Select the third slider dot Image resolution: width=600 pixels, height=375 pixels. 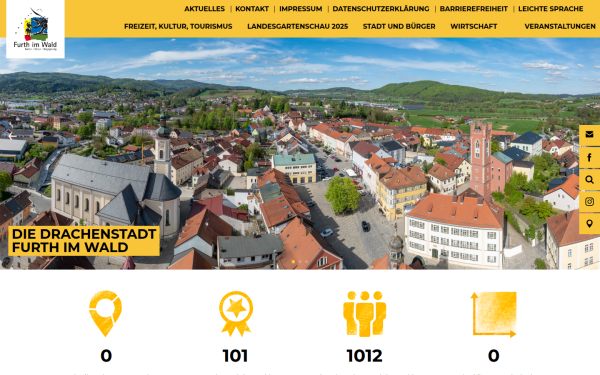307,262
